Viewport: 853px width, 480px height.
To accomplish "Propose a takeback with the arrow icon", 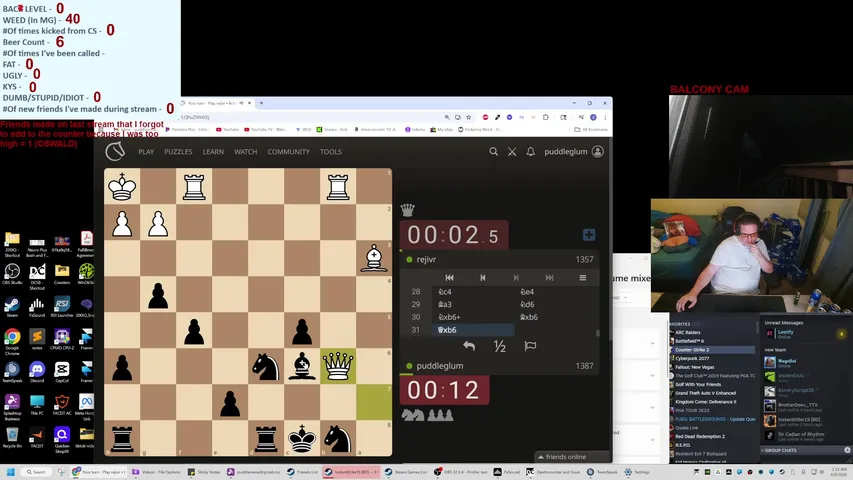I will click(x=469, y=346).
